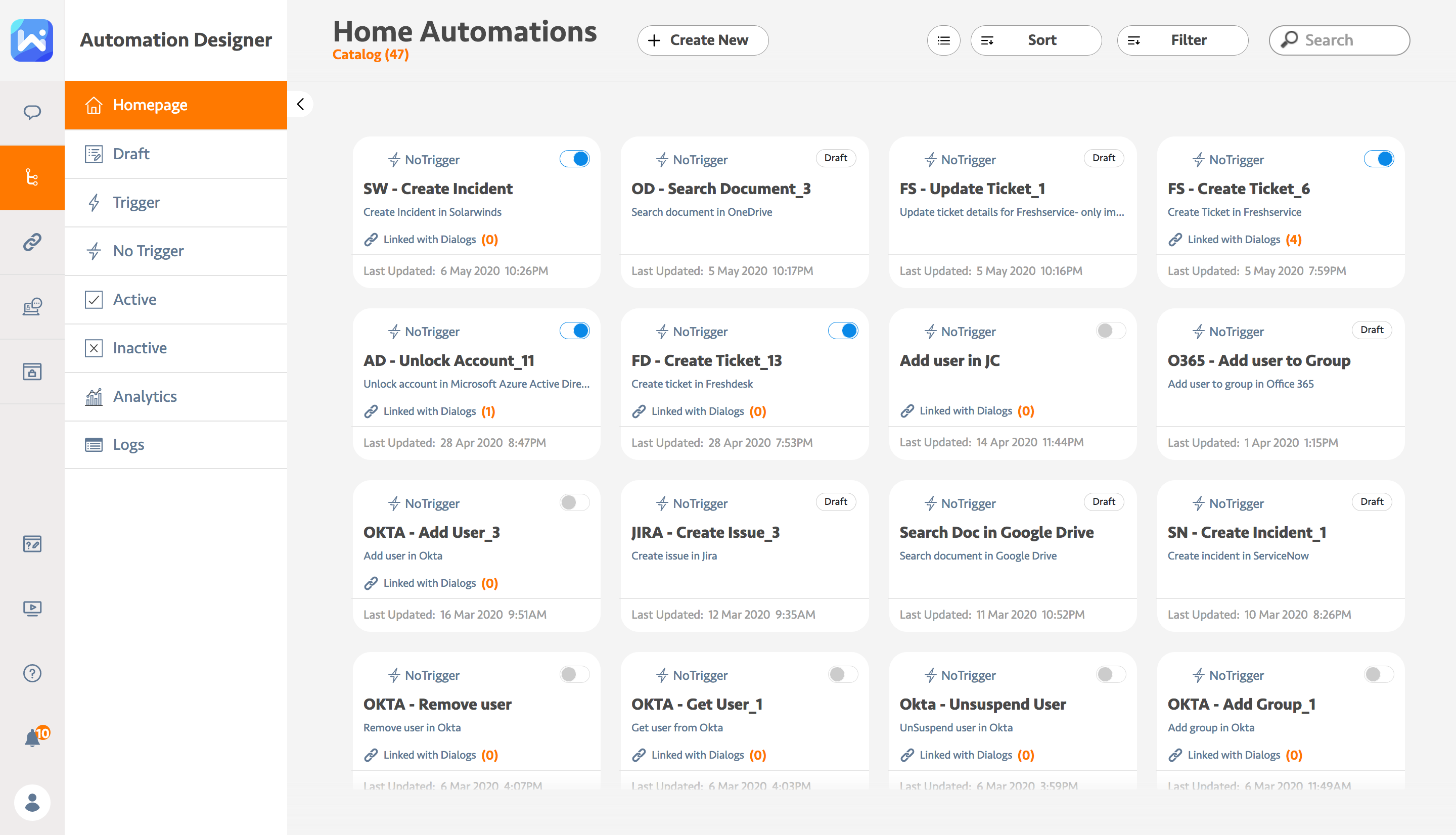The image size is (1456, 835).
Task: Click the notification bell icon
Action: click(33, 737)
